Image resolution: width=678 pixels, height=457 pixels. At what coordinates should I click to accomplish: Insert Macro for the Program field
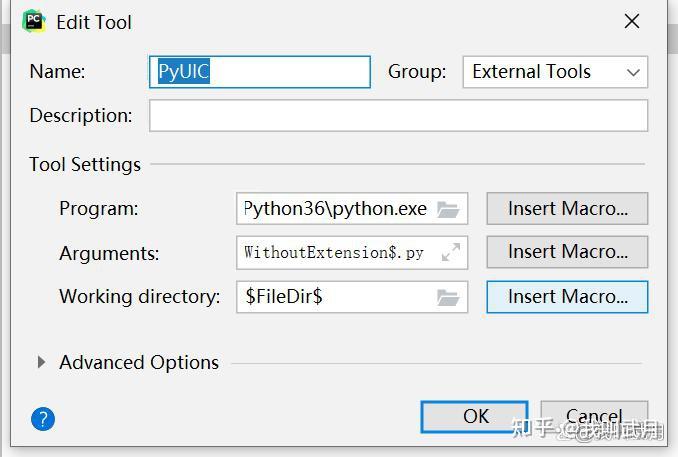coord(567,208)
